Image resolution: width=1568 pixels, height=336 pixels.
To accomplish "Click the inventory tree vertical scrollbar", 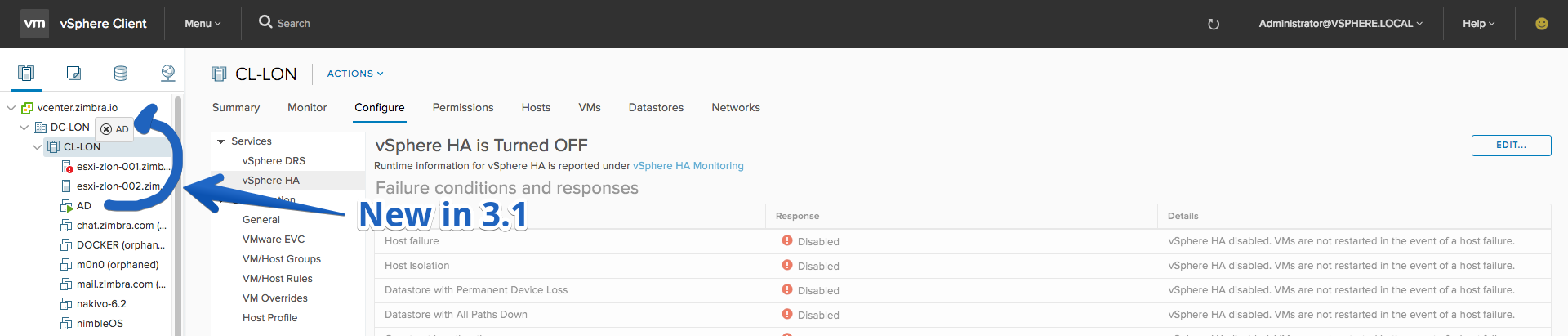I will 178,217.
